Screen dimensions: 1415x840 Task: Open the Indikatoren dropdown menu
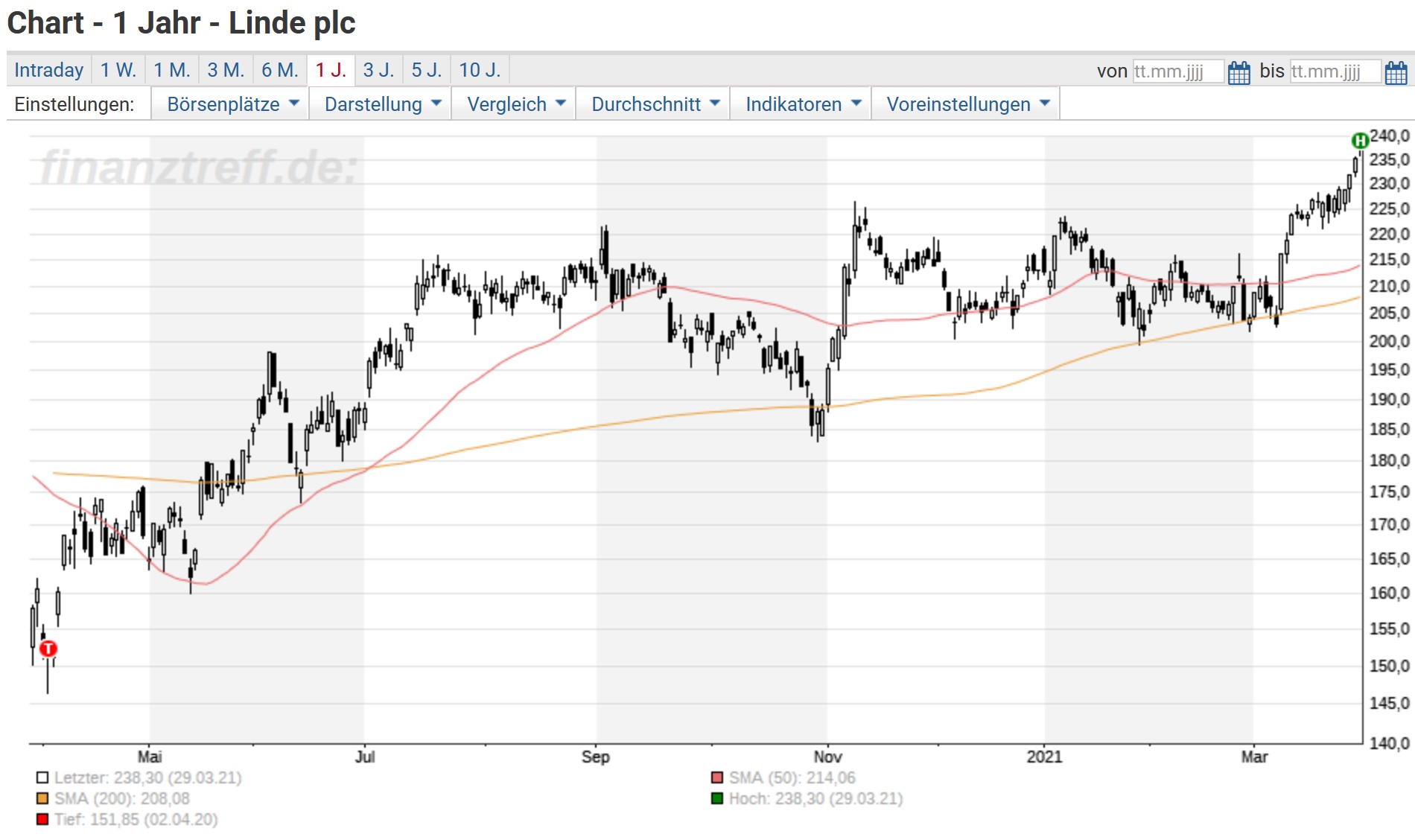point(801,104)
